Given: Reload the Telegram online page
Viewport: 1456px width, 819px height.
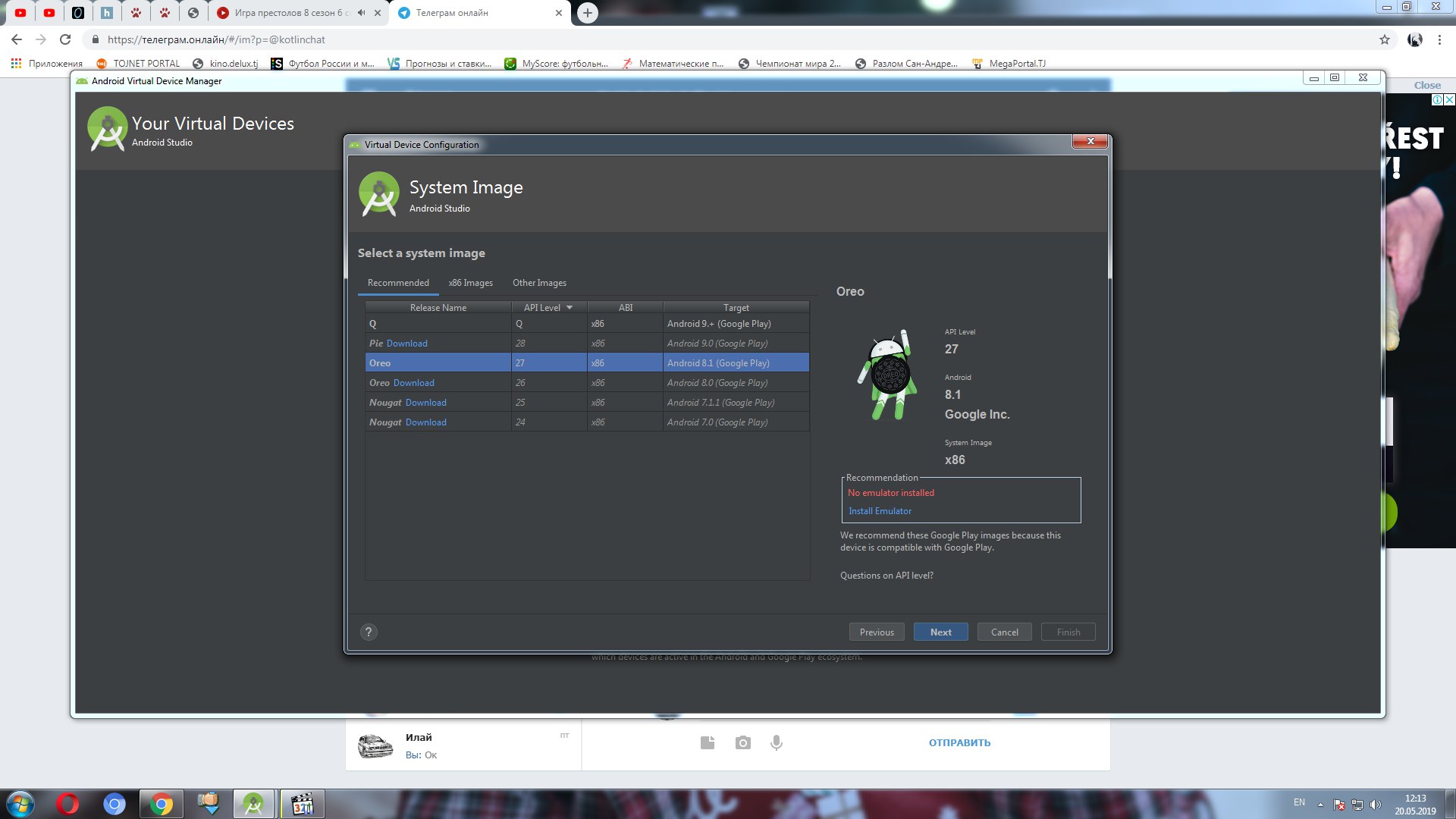Looking at the screenshot, I should pyautogui.click(x=65, y=39).
